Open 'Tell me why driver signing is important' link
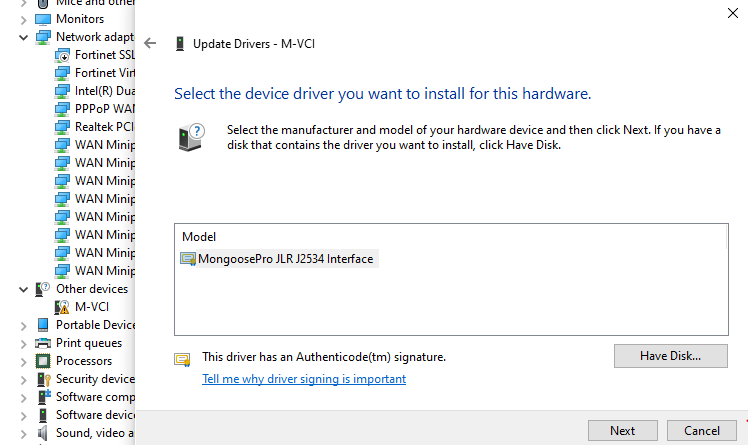Viewport: 748px width, 445px height. point(304,379)
